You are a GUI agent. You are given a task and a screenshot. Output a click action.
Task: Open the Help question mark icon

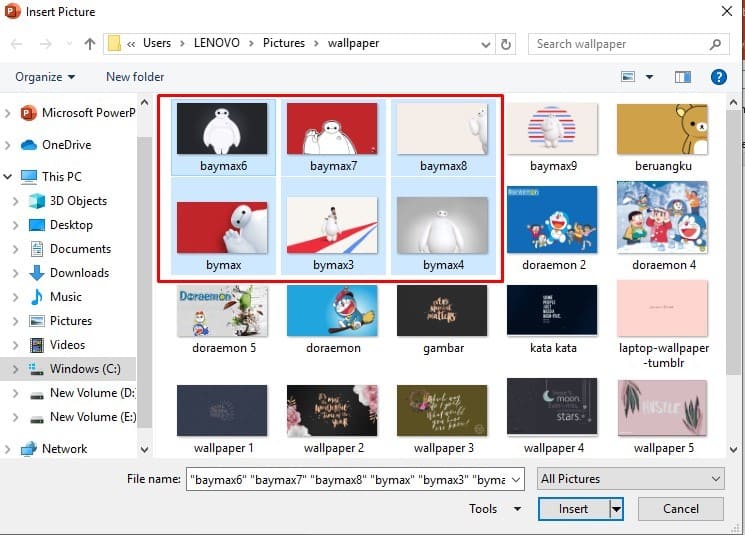718,76
